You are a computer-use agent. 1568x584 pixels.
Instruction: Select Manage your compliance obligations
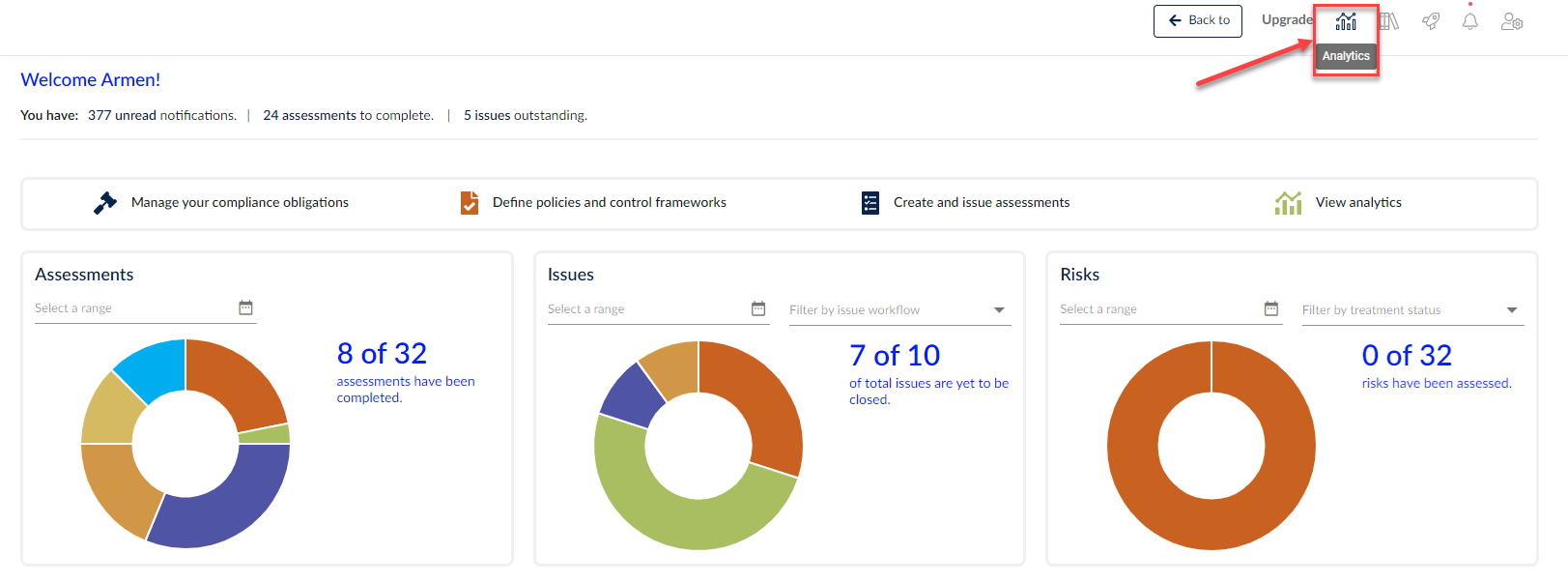click(x=240, y=203)
